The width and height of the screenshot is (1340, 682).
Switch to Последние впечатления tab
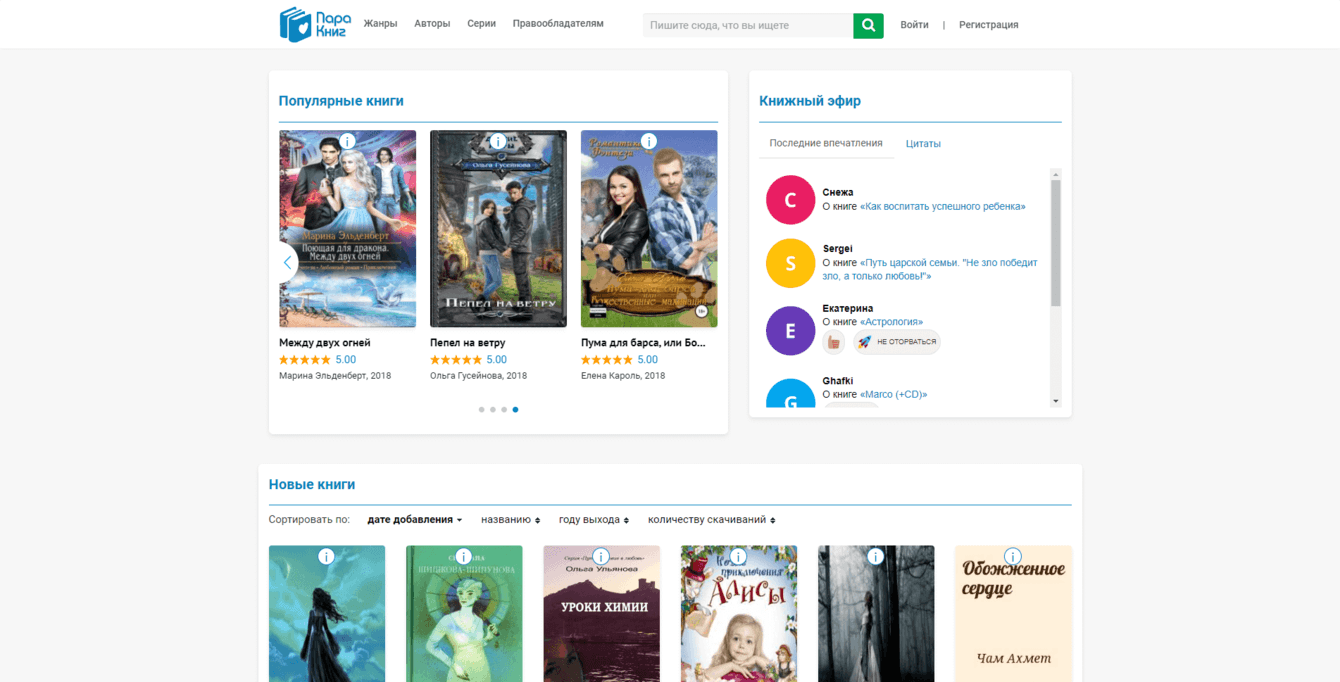[826, 143]
